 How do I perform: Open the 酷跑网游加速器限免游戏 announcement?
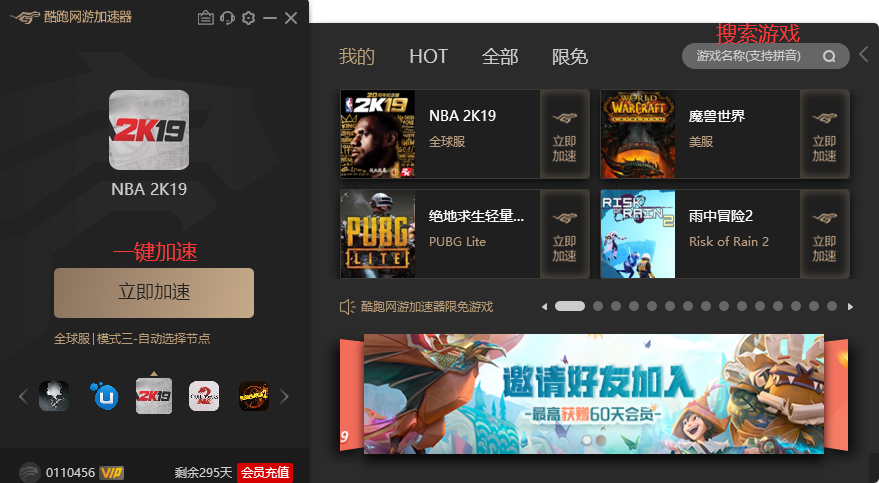(x=427, y=306)
